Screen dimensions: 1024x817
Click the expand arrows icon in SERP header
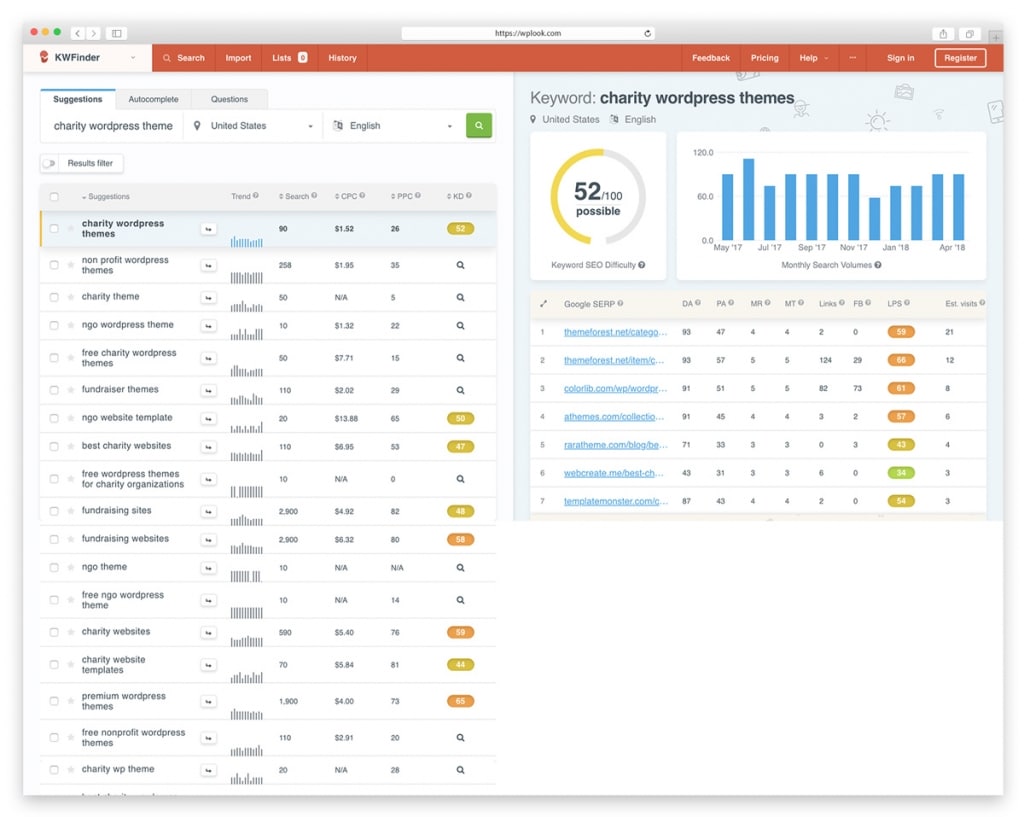(543, 304)
